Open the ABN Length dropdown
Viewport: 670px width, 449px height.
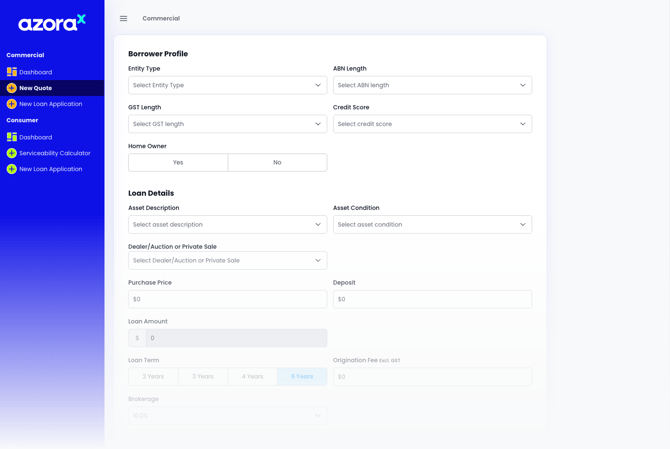pos(432,85)
